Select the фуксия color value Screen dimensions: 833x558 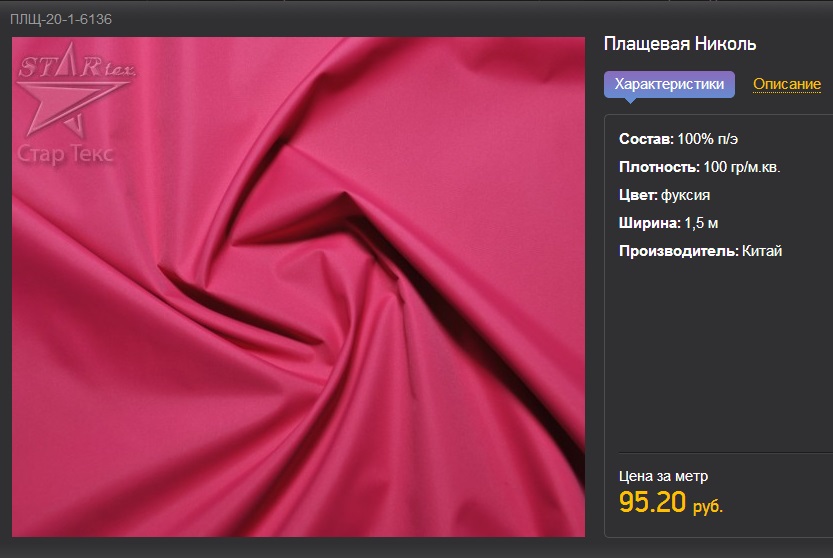coord(686,195)
